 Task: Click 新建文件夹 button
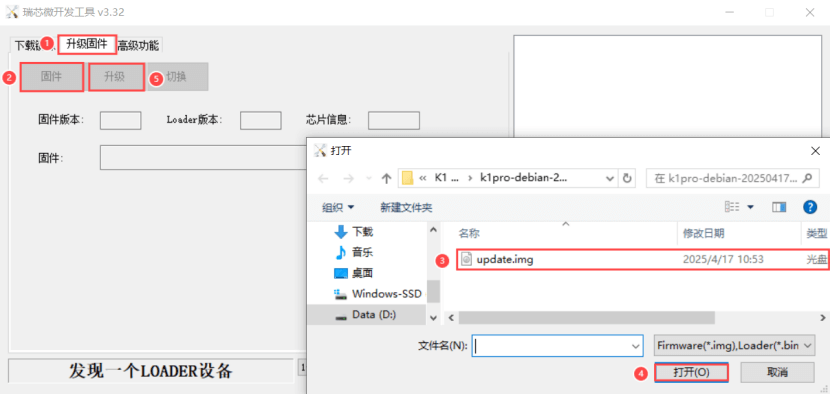tap(406, 207)
